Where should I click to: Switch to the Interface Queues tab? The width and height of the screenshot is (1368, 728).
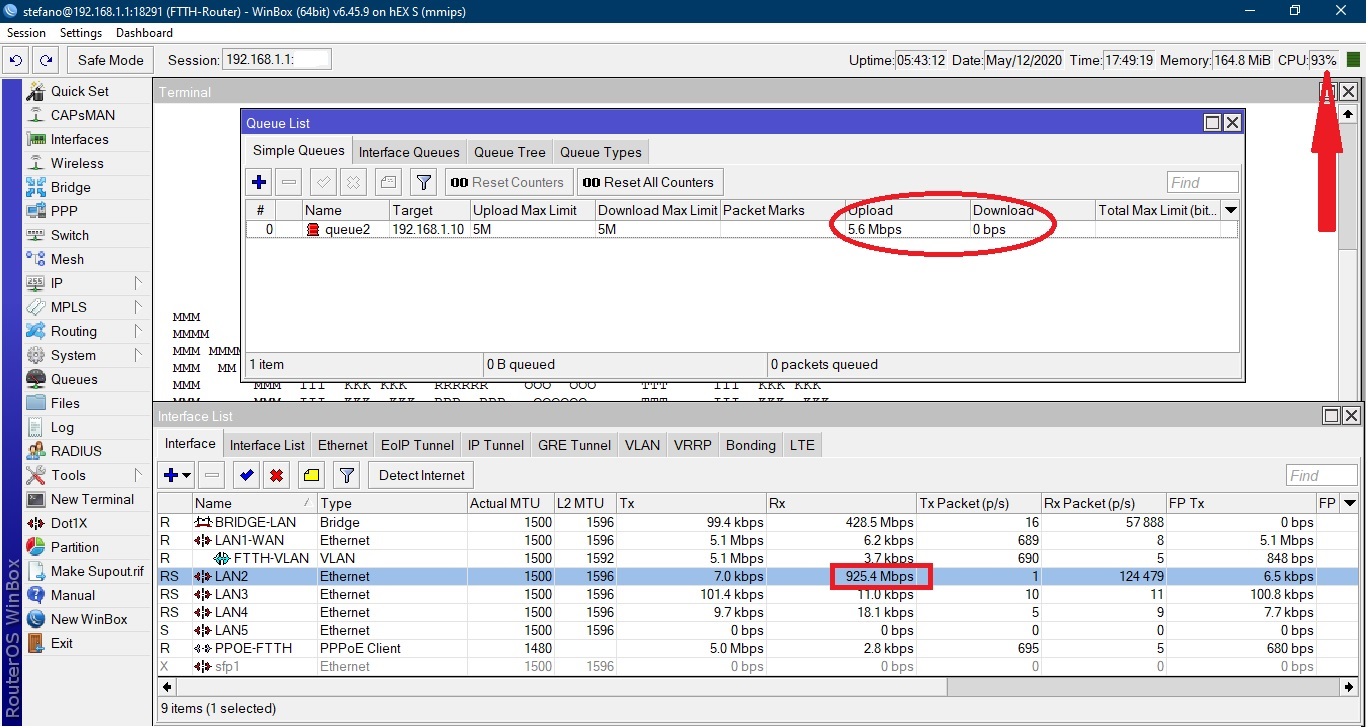[x=409, y=152]
